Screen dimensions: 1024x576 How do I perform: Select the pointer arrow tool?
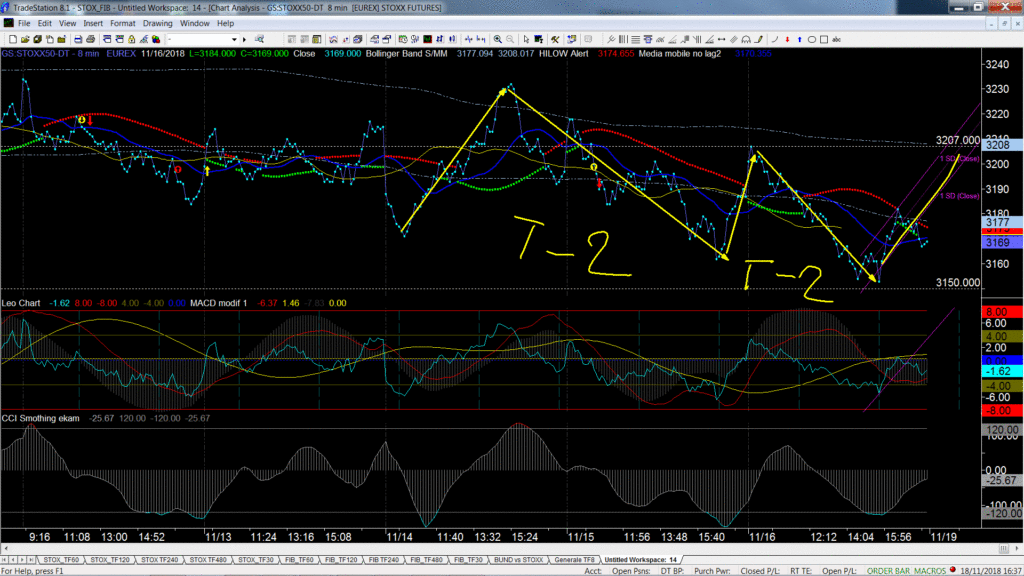pos(526,39)
